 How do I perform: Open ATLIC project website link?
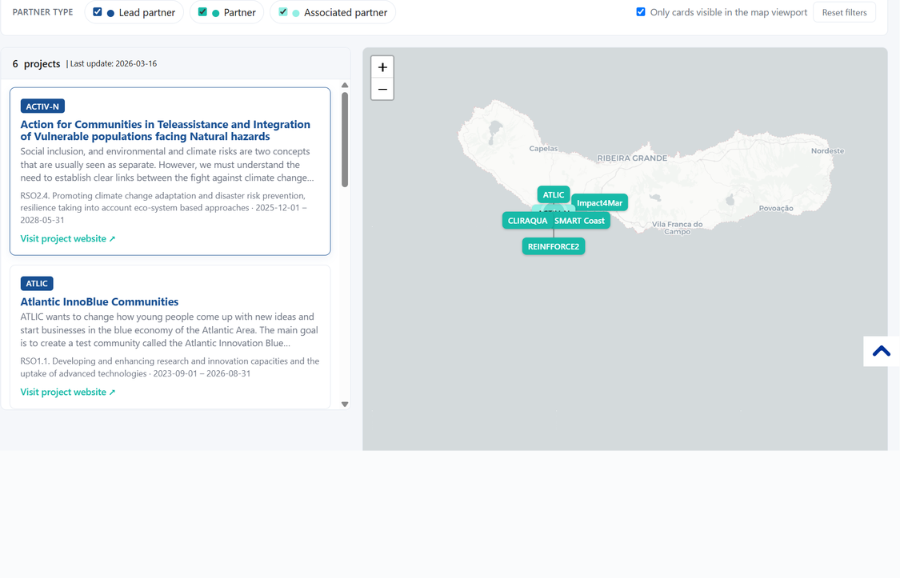68,392
